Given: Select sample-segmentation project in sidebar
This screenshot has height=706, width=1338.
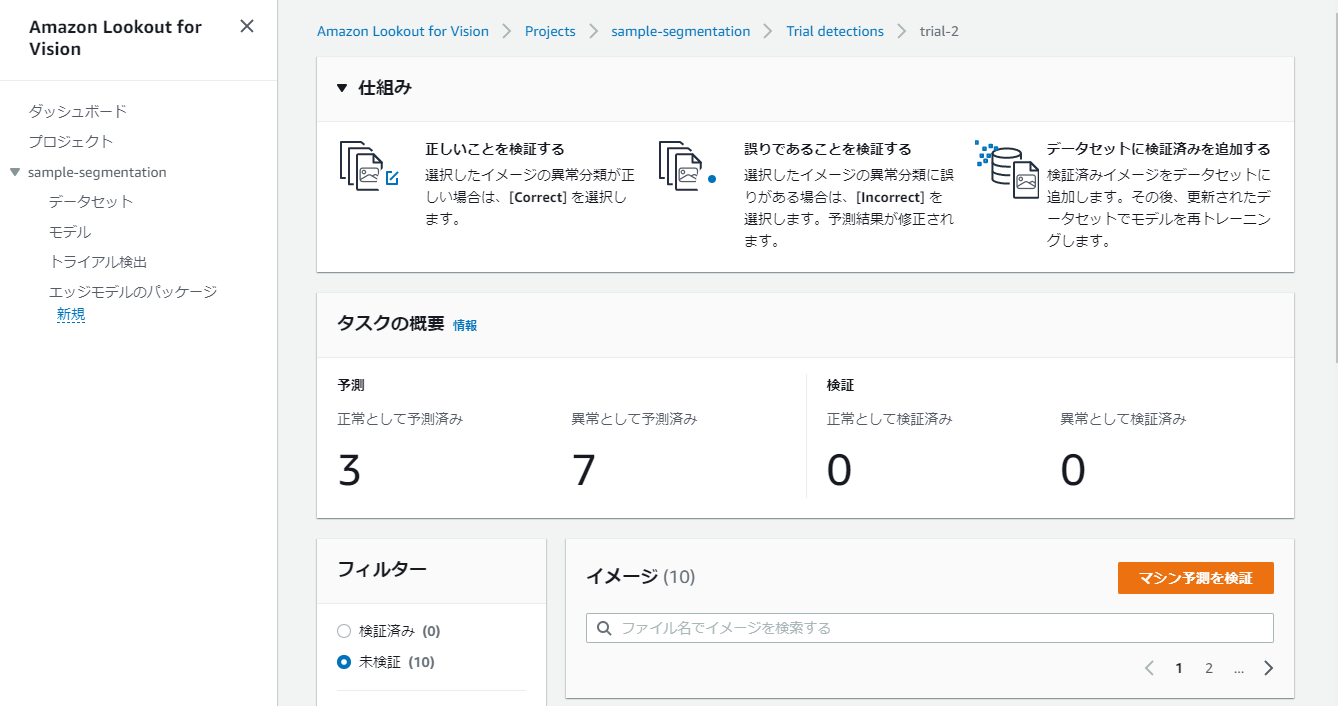Looking at the screenshot, I should (97, 172).
